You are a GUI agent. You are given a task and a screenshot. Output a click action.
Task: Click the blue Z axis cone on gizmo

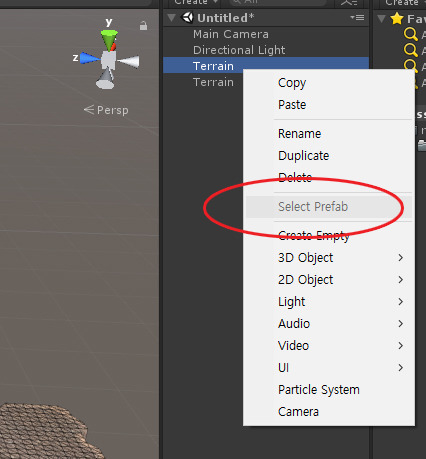[x=90, y=58]
